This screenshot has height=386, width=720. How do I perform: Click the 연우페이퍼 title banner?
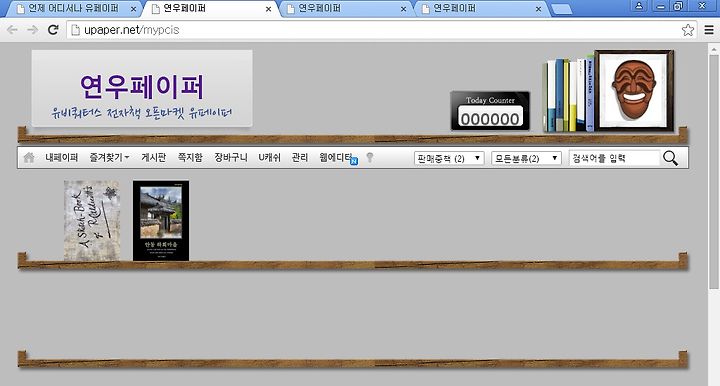pyautogui.click(x=142, y=88)
